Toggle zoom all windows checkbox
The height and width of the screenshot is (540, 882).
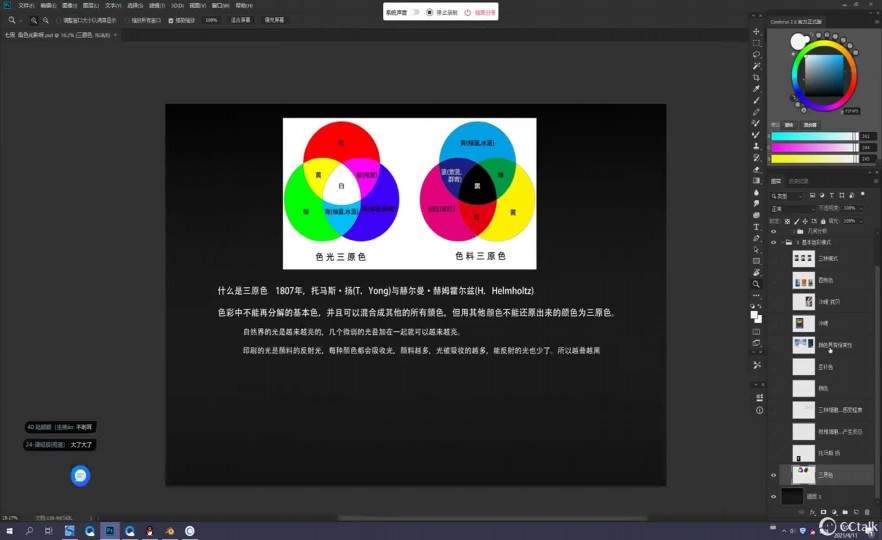pos(128,20)
